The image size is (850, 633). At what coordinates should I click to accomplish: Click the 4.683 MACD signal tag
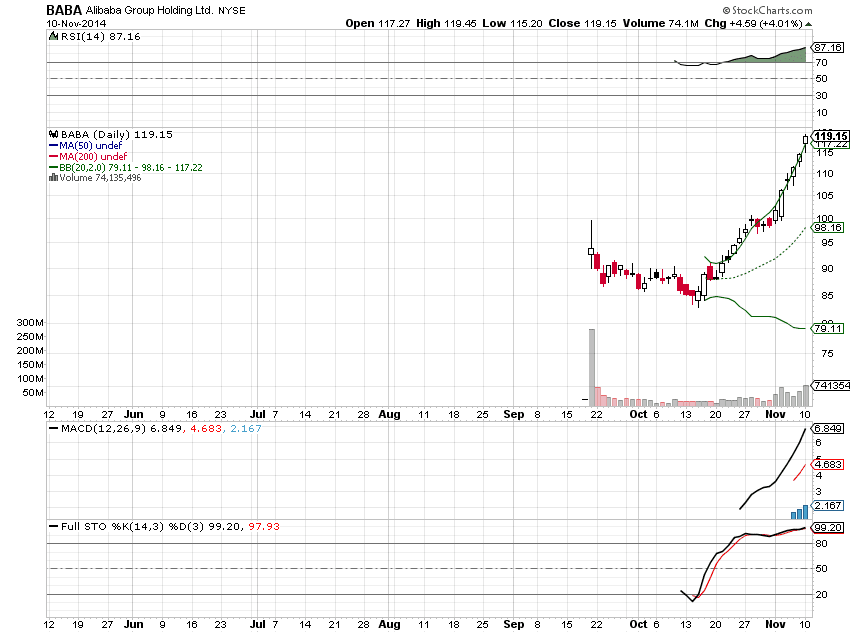pos(828,464)
